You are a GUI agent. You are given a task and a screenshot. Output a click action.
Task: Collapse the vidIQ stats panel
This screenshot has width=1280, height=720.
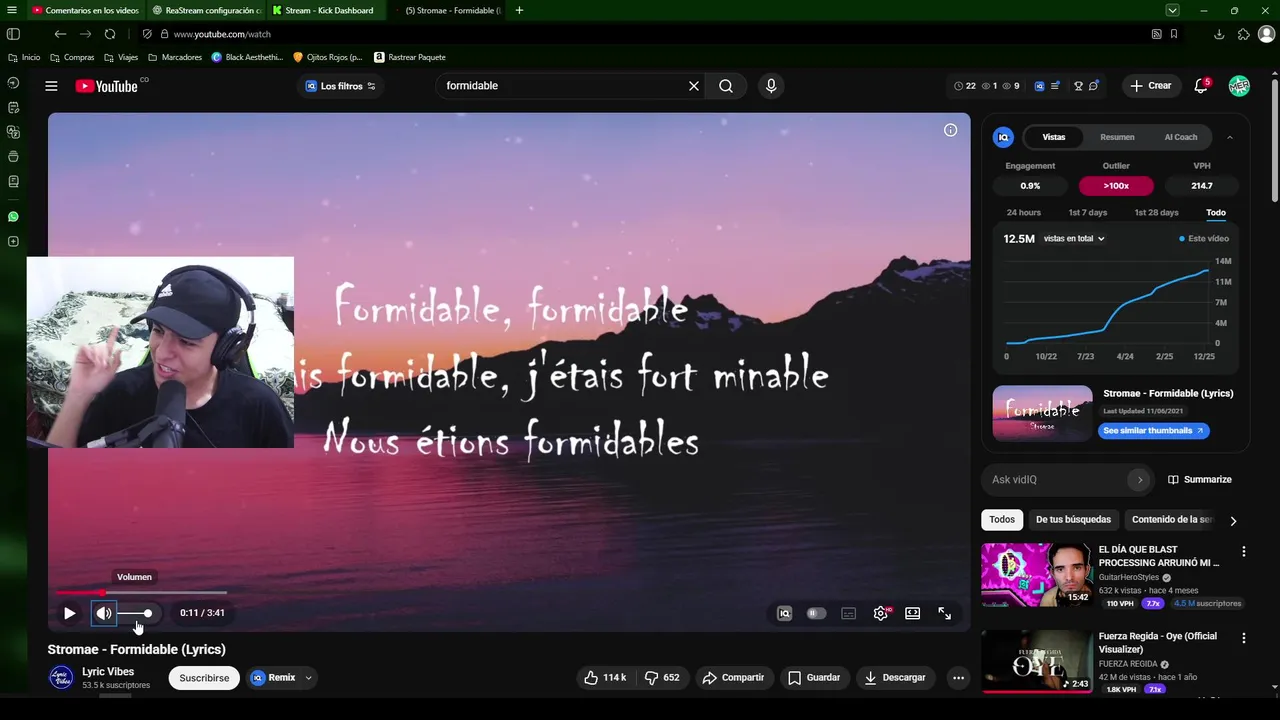click(x=1230, y=137)
